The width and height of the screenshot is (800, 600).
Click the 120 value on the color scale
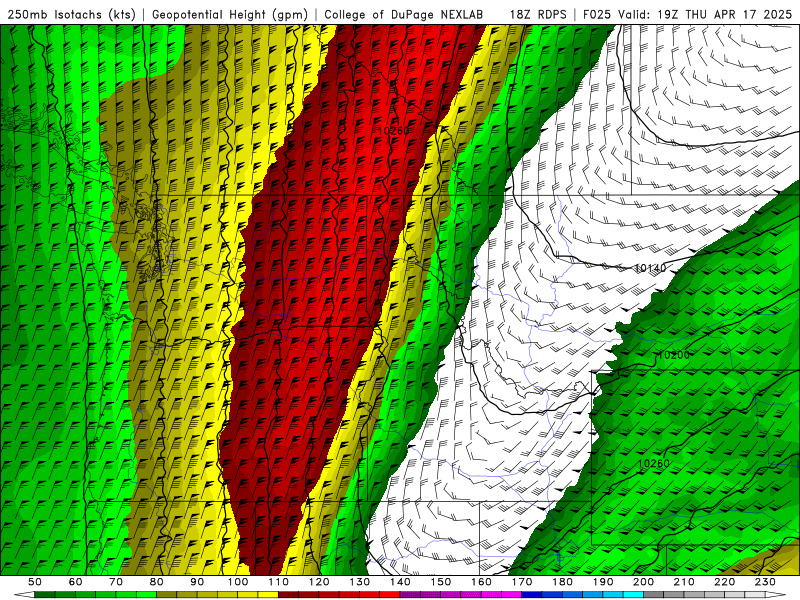319,582
